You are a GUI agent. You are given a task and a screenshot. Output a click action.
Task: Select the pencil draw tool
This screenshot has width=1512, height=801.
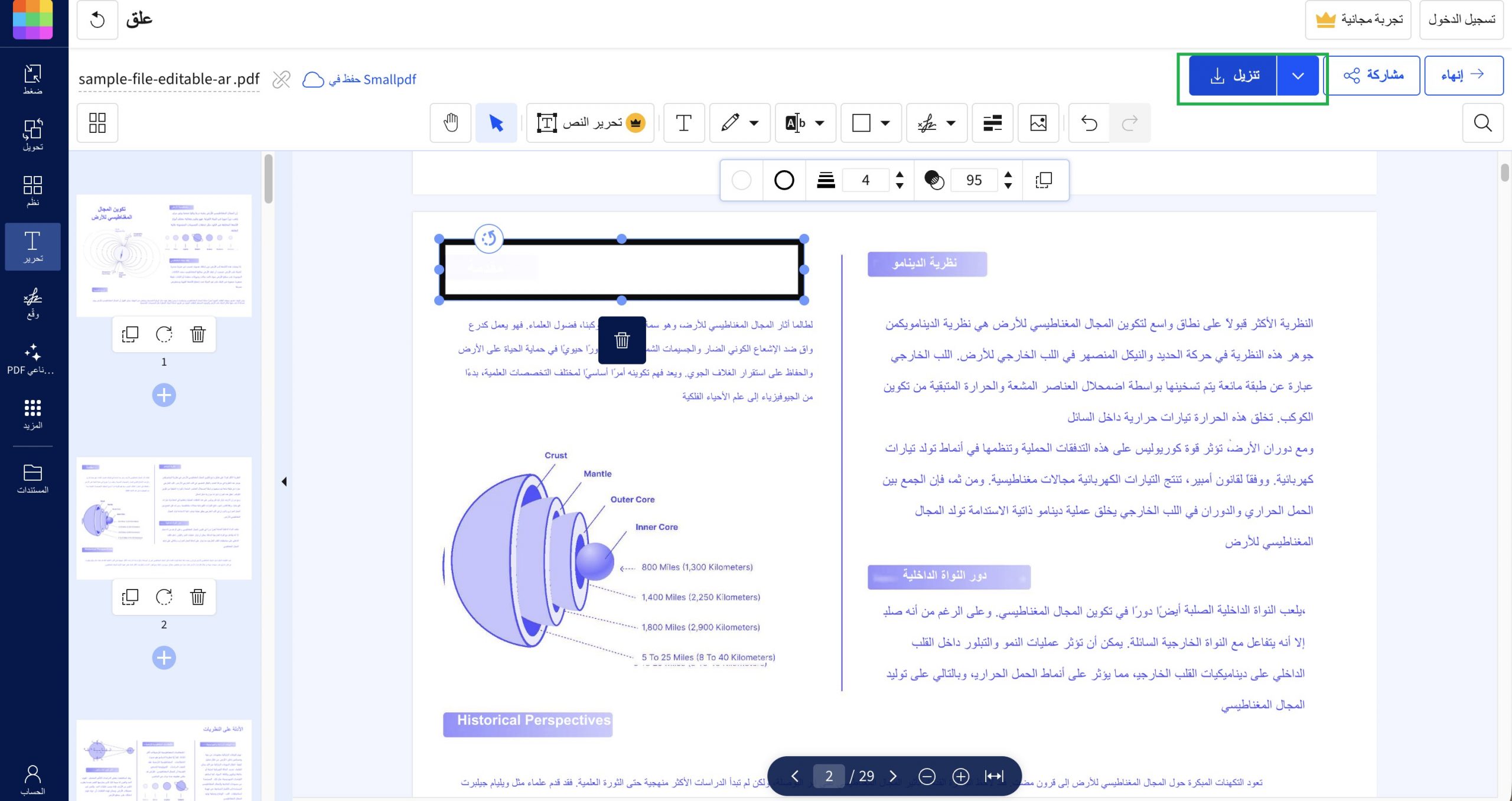(731, 123)
